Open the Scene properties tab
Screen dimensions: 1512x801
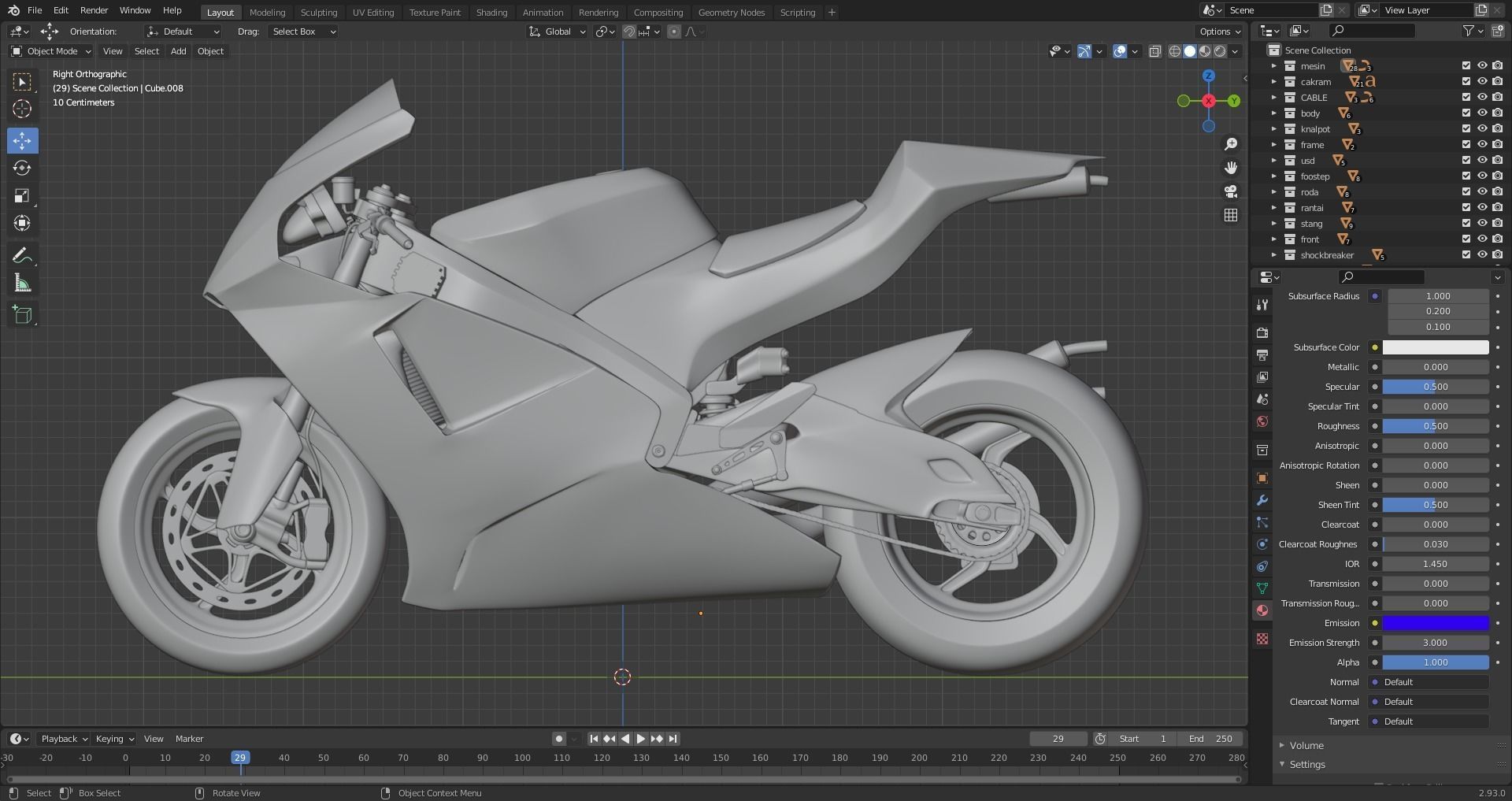click(1262, 399)
